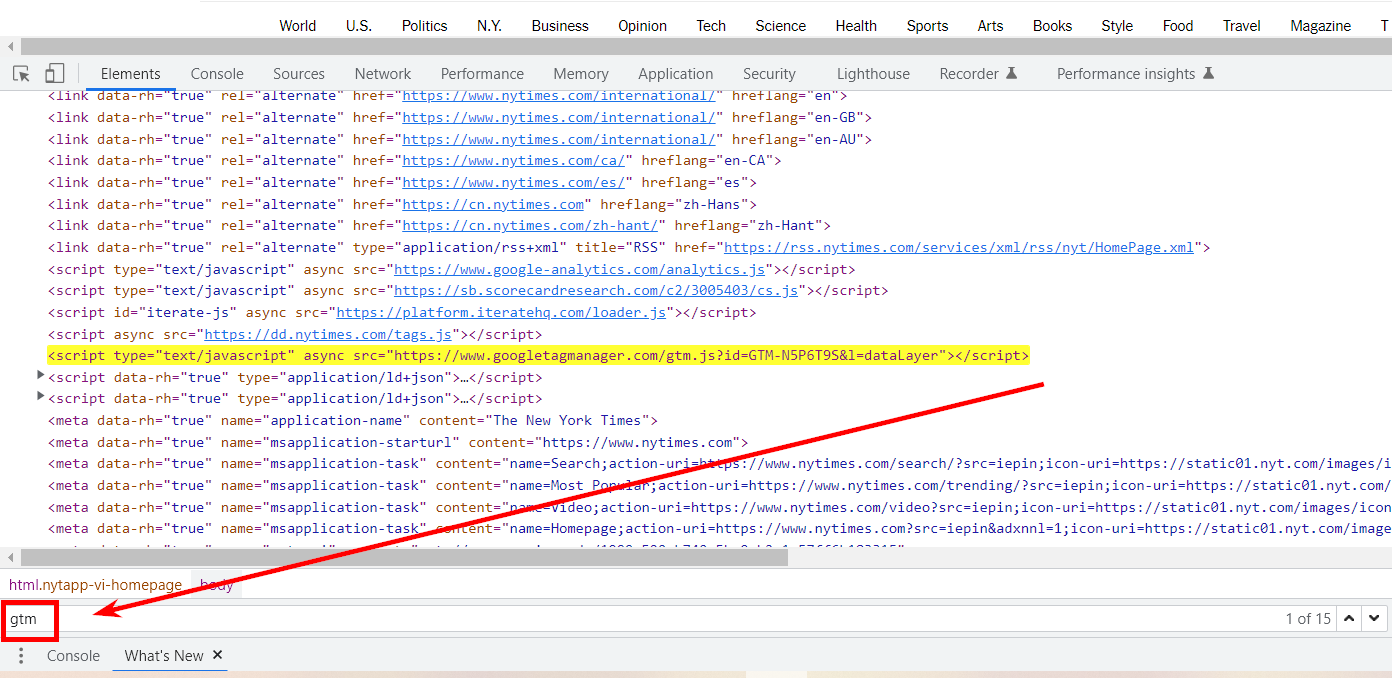Select the msapplication-task Most Popular meta line
Viewport: 1392px width, 678px height.
[719, 486]
